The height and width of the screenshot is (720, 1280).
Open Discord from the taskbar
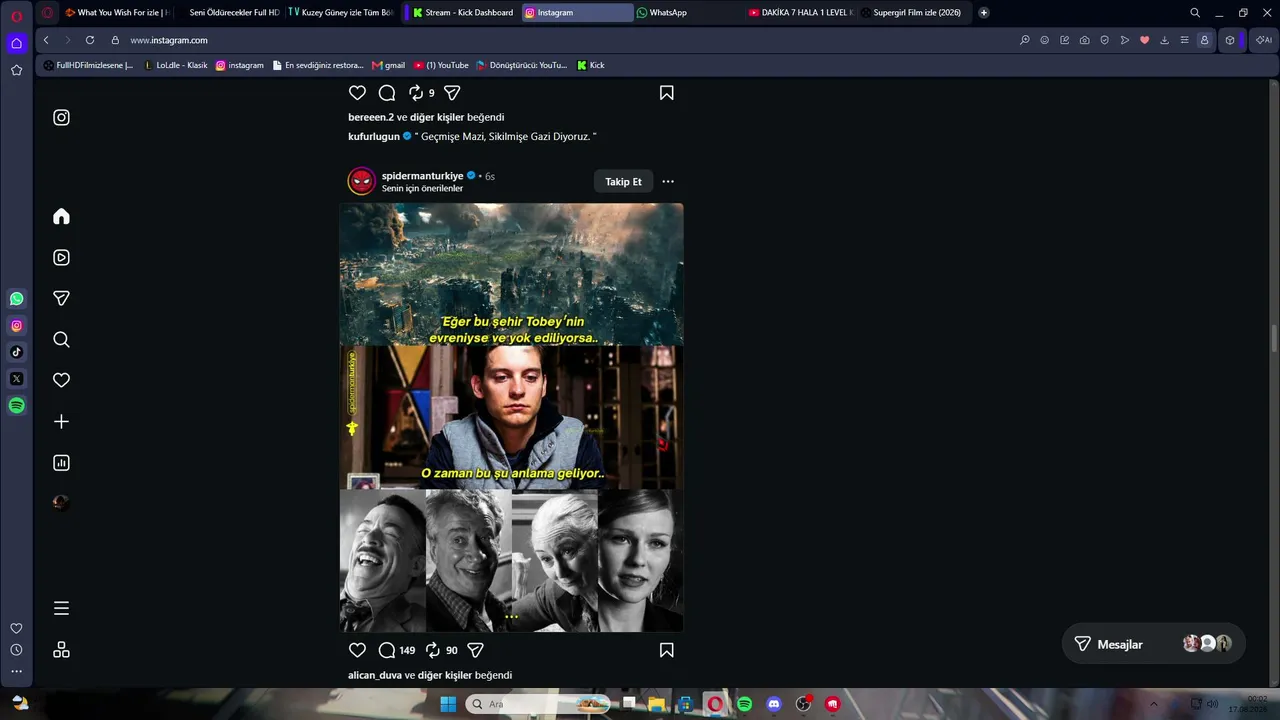pyautogui.click(x=773, y=704)
